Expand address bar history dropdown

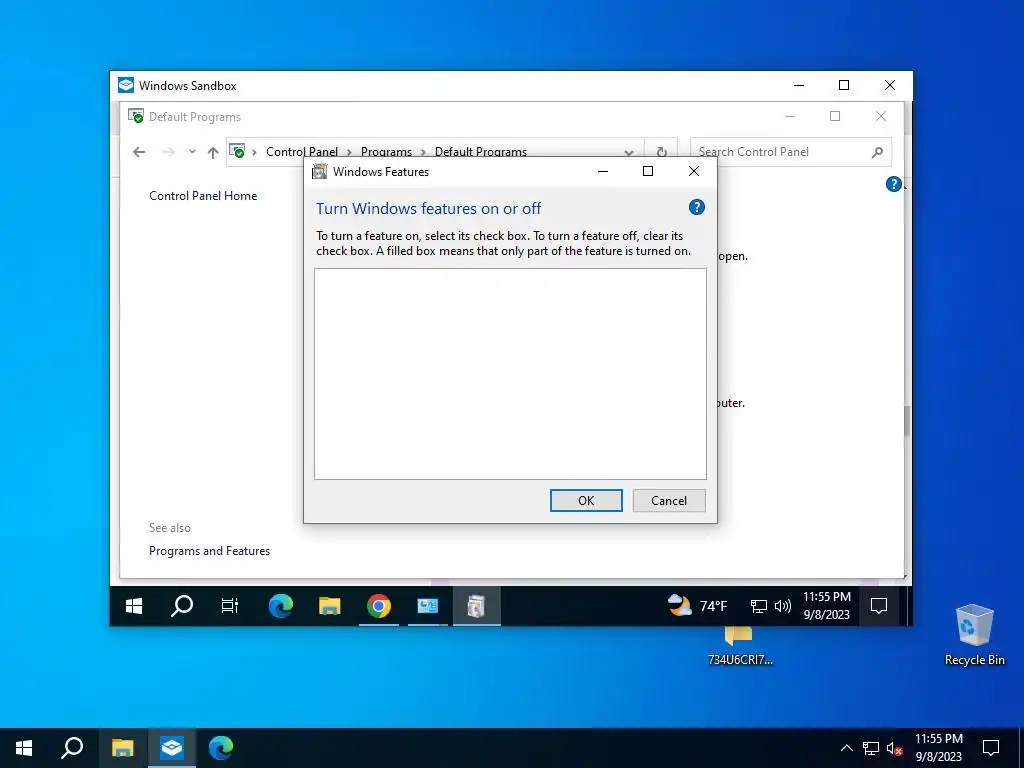coord(628,152)
